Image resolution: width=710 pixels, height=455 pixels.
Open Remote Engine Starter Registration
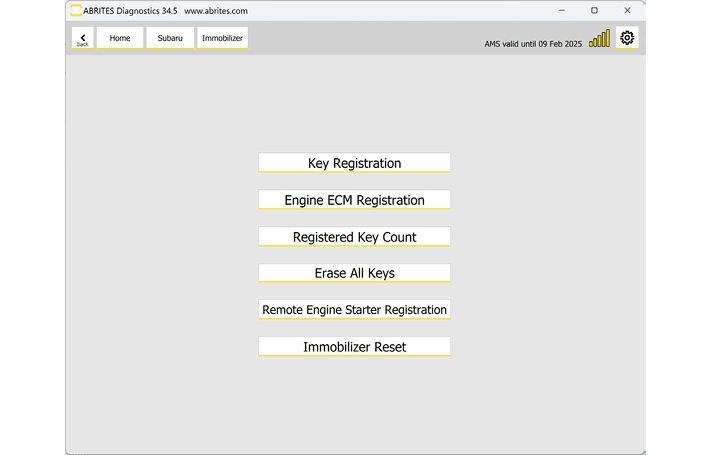pos(354,310)
